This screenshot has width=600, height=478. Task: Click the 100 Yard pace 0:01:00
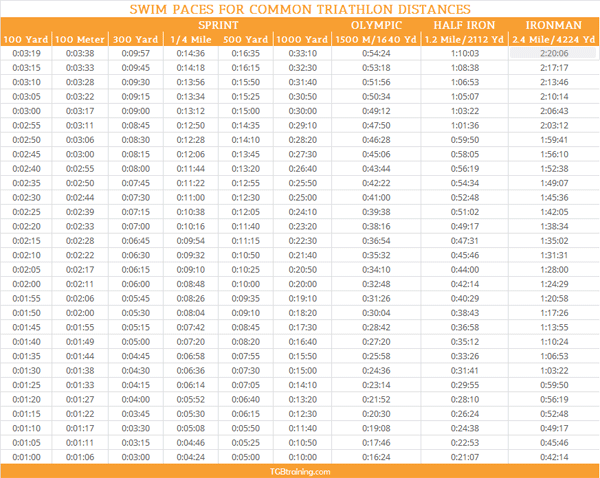click(x=26, y=457)
